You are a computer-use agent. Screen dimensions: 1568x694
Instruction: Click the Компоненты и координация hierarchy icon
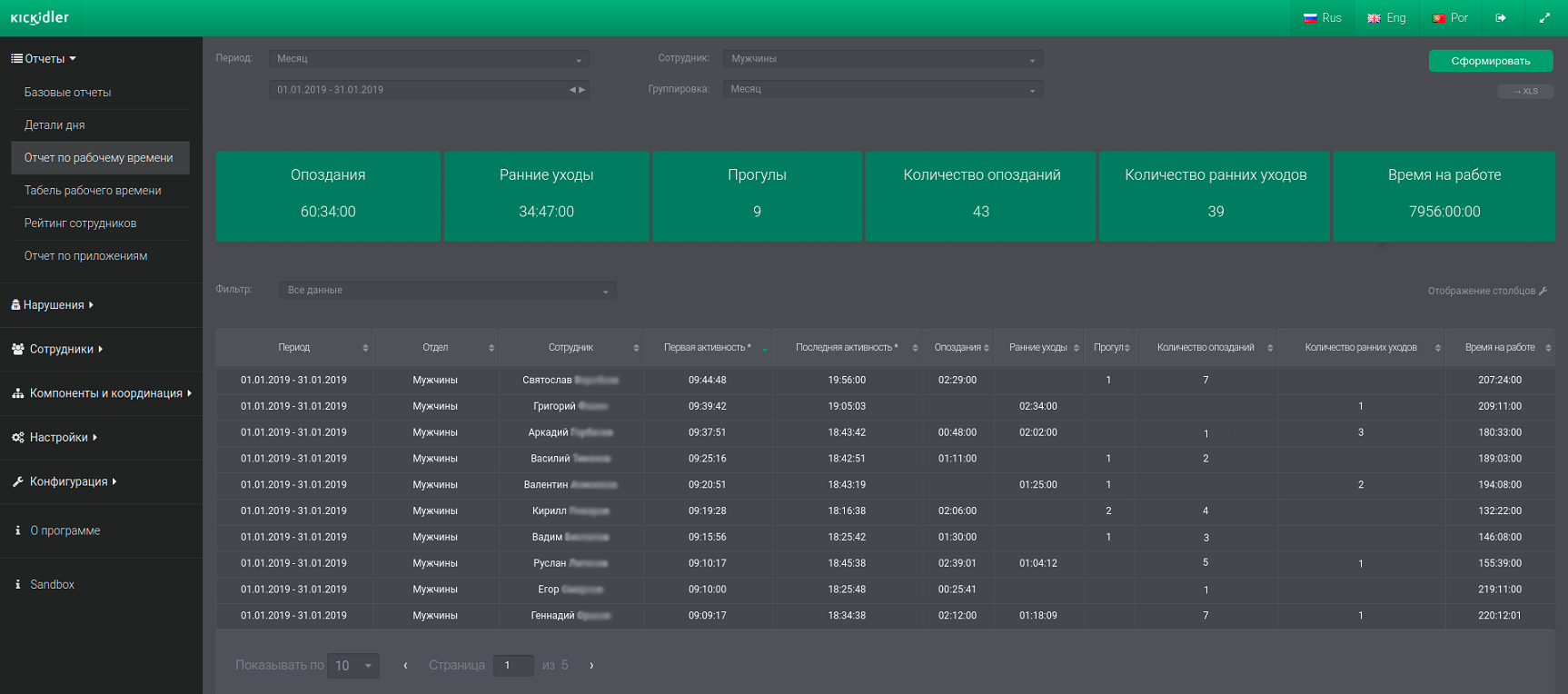coord(17,393)
